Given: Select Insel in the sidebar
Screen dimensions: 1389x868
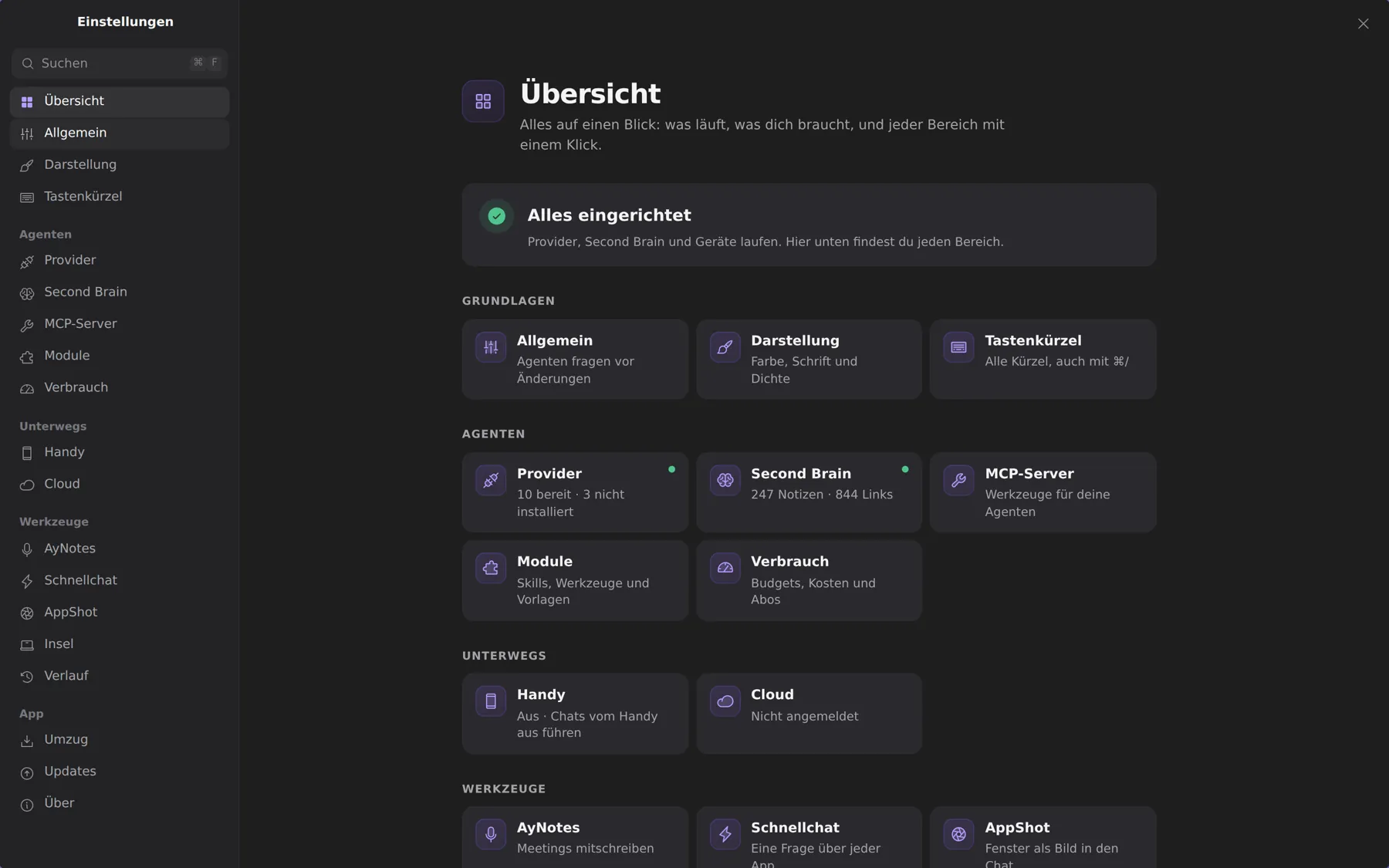Looking at the screenshot, I should (x=120, y=643).
